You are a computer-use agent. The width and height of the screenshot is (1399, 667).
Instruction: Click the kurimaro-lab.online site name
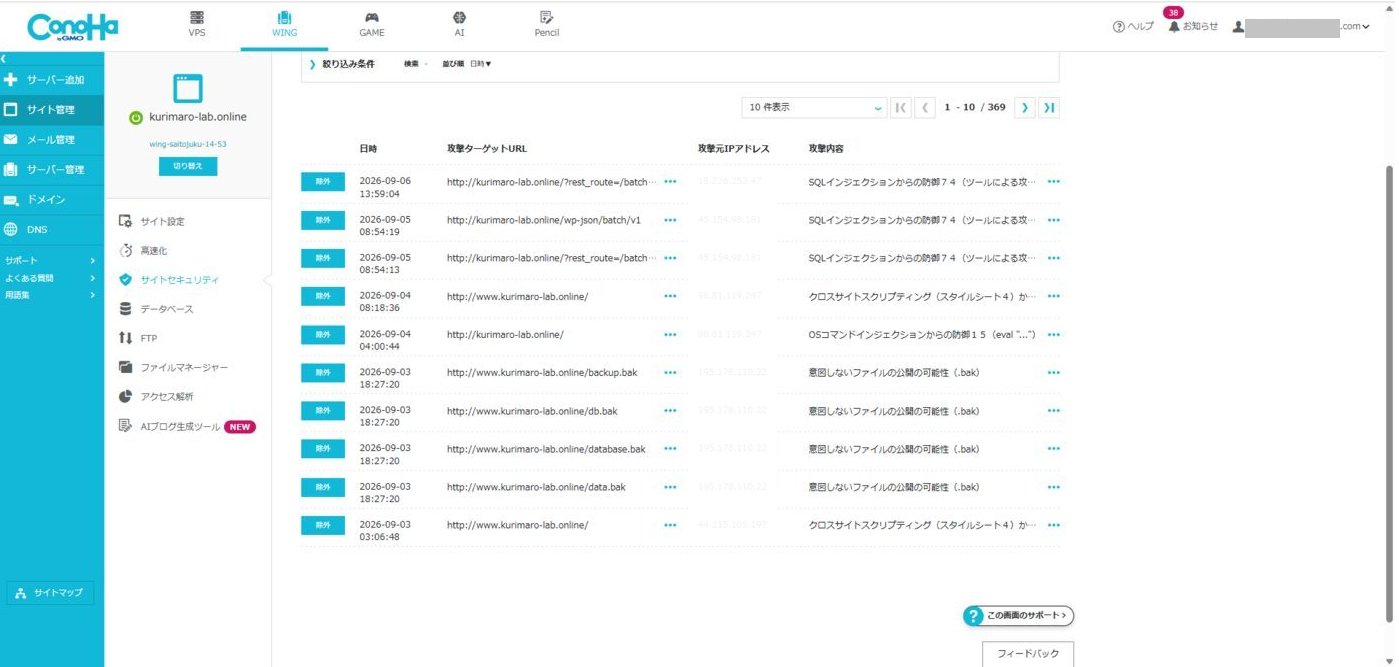(x=198, y=117)
